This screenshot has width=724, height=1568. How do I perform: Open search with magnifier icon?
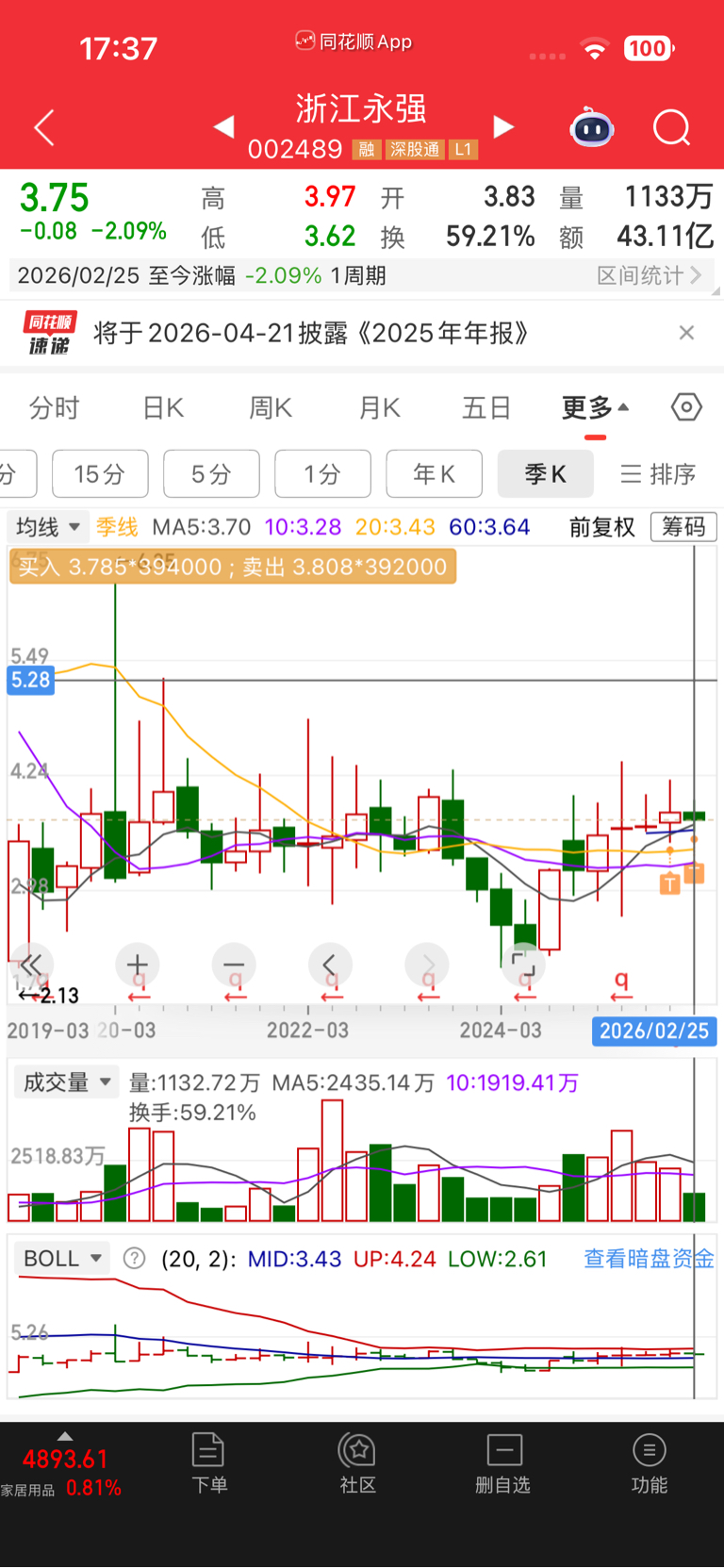(672, 127)
